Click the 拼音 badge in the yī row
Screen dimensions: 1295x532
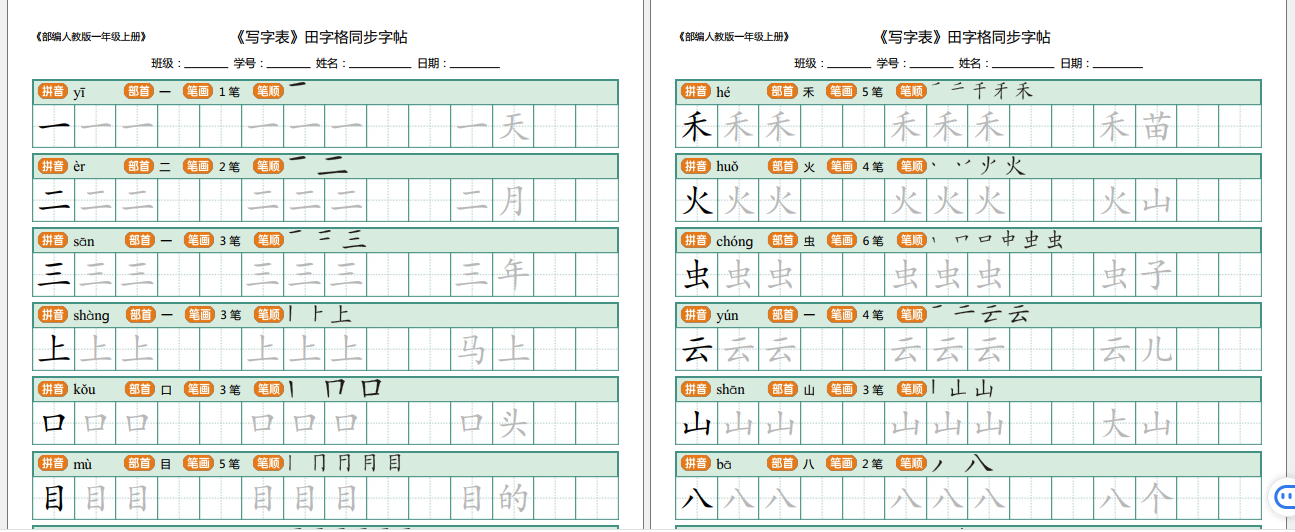pyautogui.click(x=52, y=92)
